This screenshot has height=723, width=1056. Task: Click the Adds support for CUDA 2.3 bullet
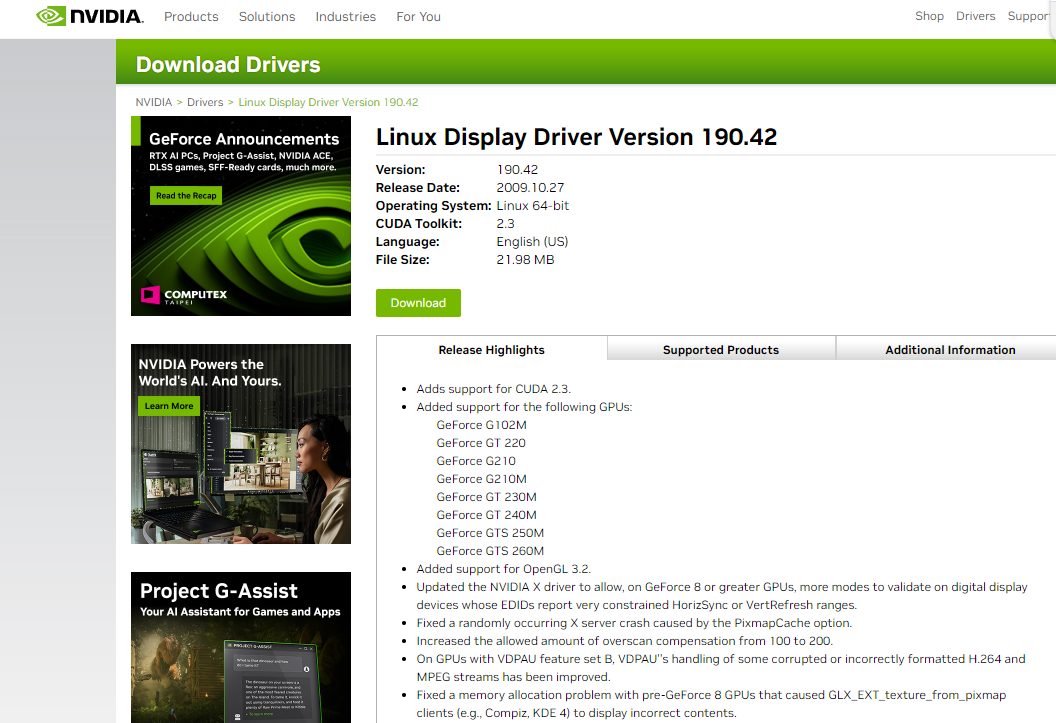(x=493, y=389)
